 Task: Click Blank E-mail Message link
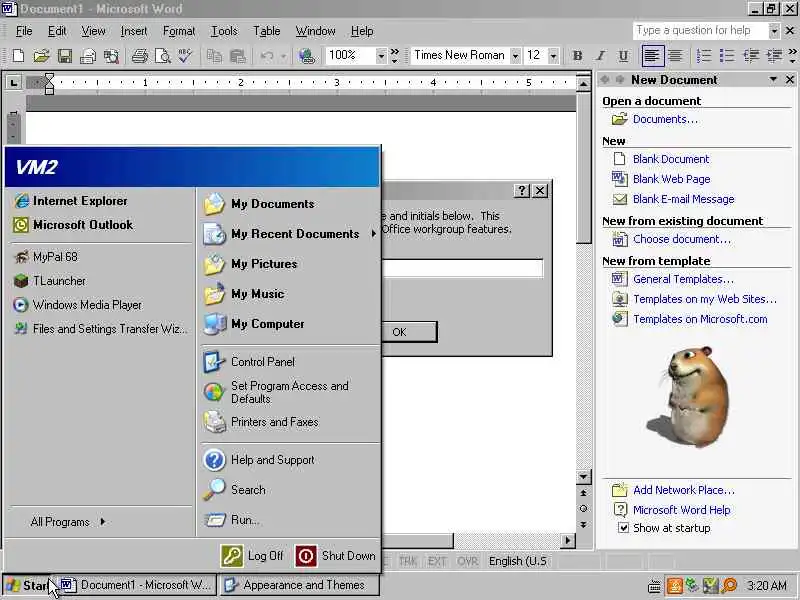684,199
